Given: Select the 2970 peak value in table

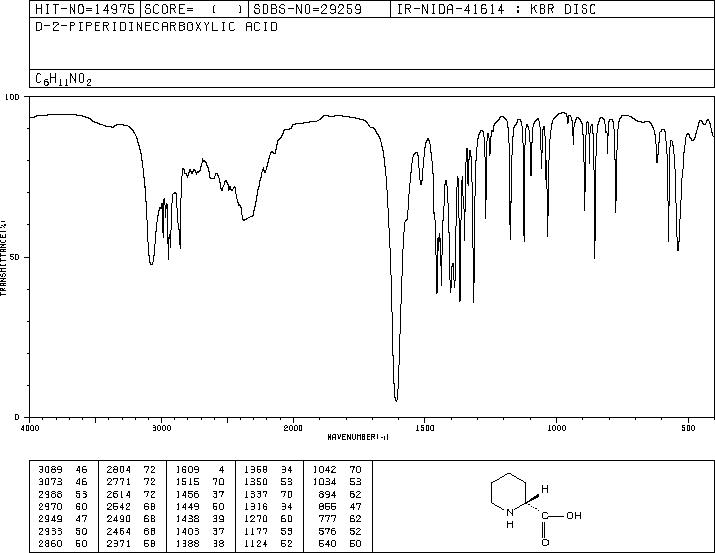Looking at the screenshot, I should [x=50, y=506].
